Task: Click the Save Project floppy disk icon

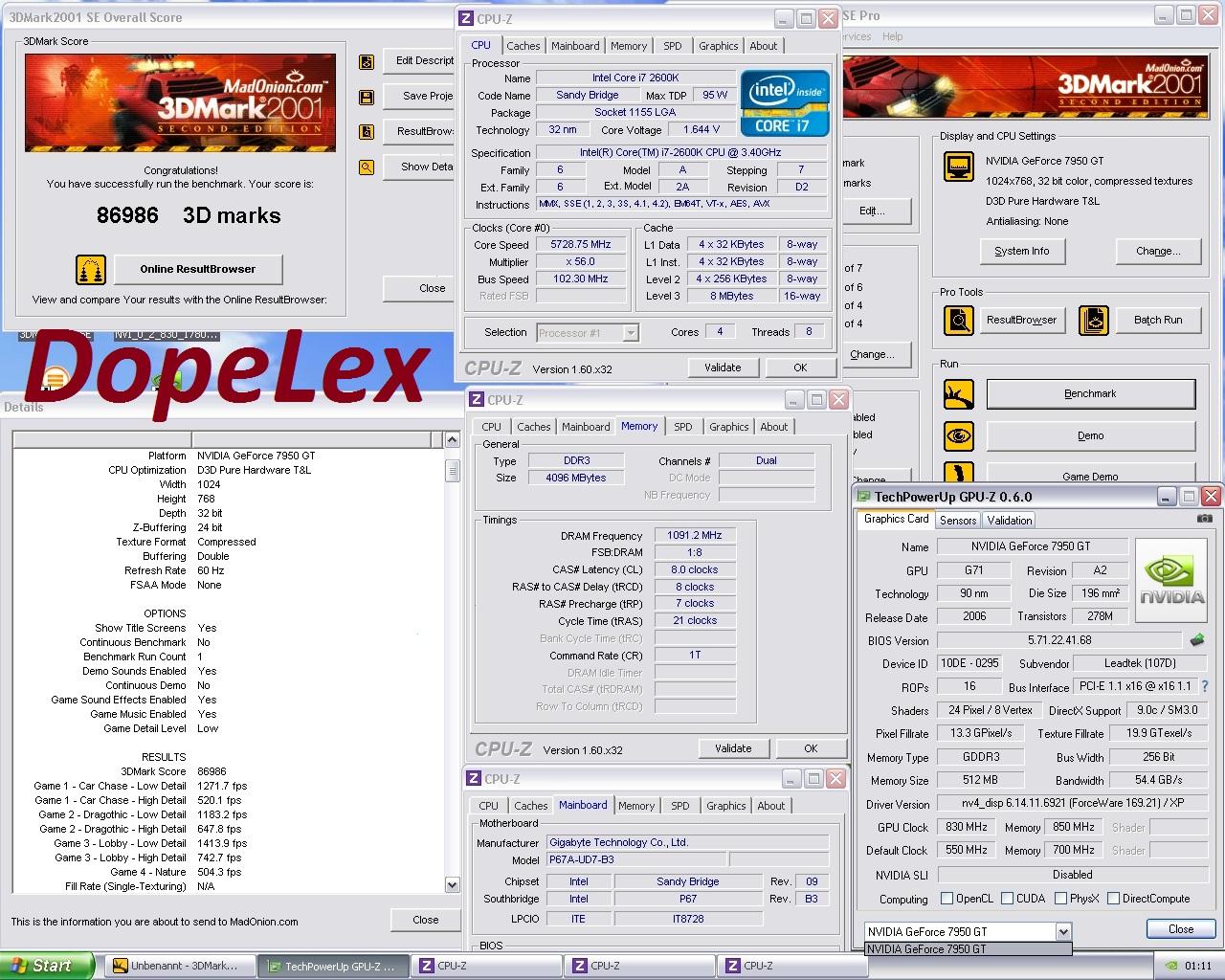Action: click(x=367, y=98)
